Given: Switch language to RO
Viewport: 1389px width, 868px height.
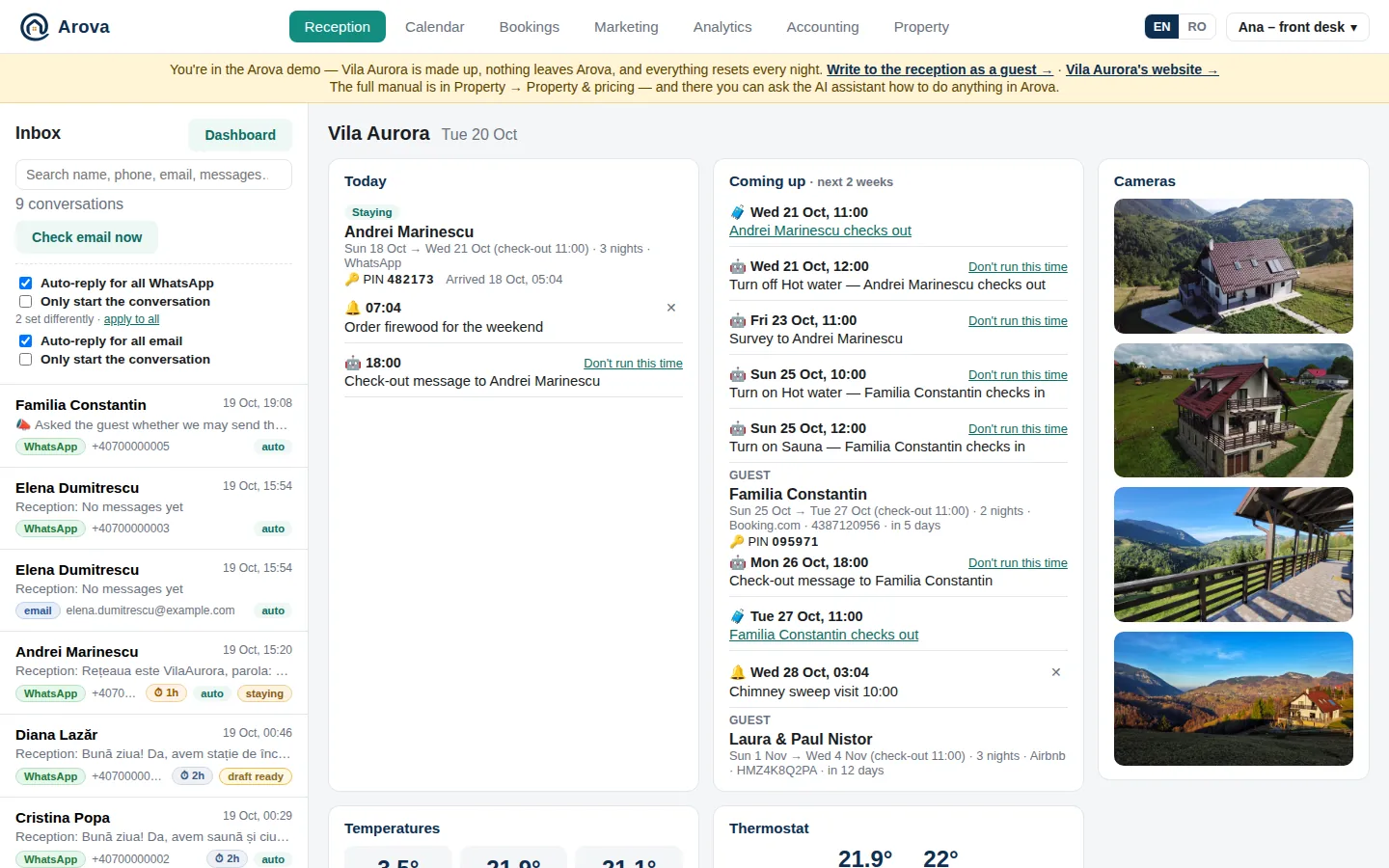Looking at the screenshot, I should (1197, 27).
